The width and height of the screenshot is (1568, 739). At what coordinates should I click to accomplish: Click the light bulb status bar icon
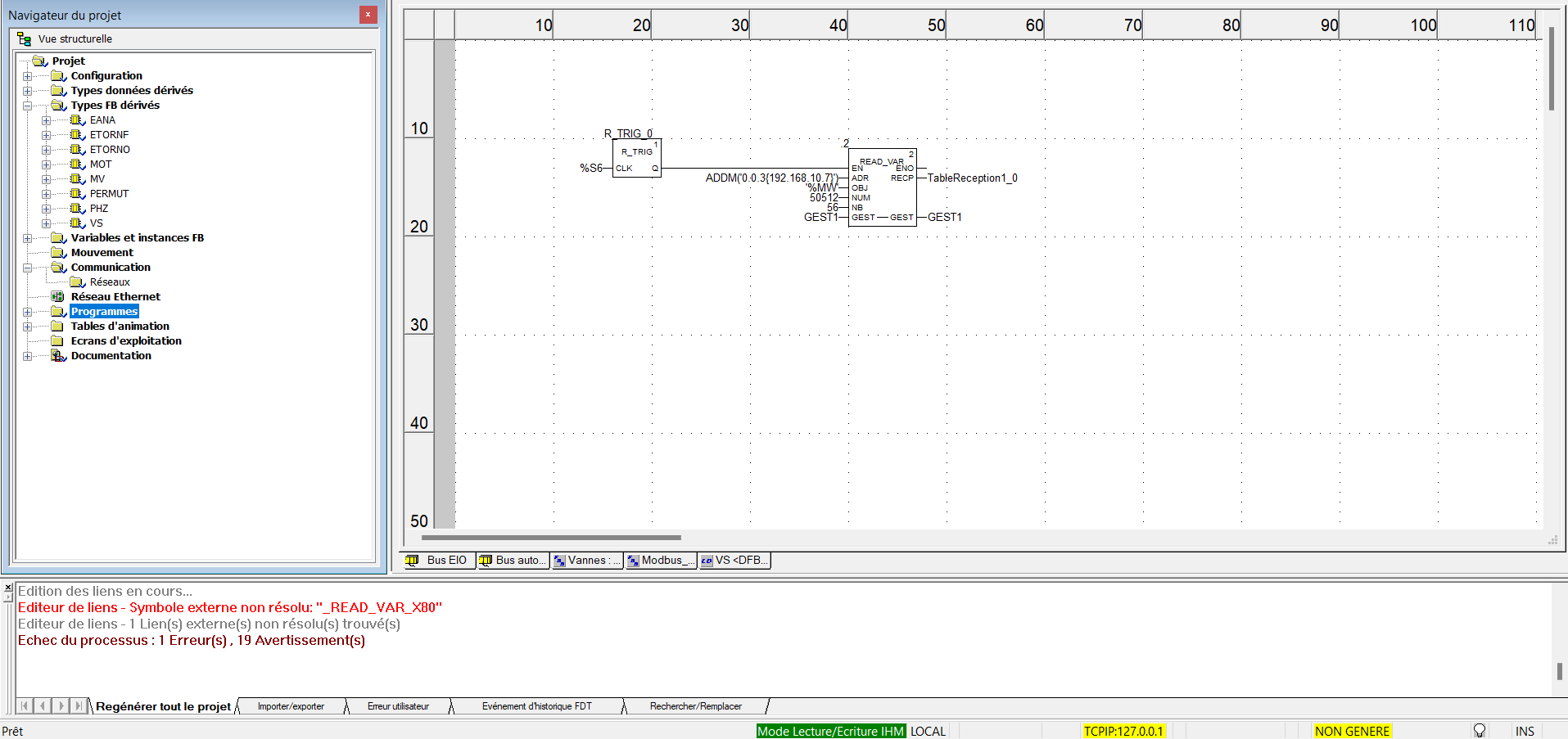1479,731
